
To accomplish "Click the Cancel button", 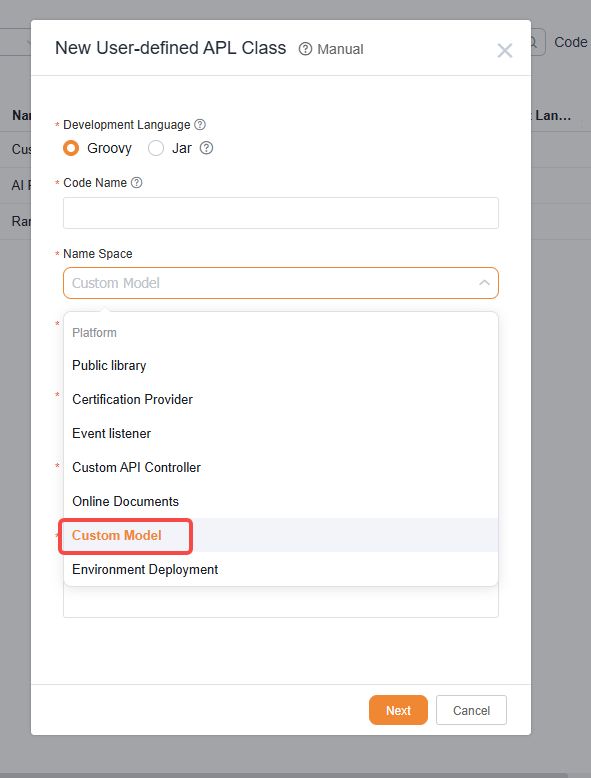I will click(471, 710).
